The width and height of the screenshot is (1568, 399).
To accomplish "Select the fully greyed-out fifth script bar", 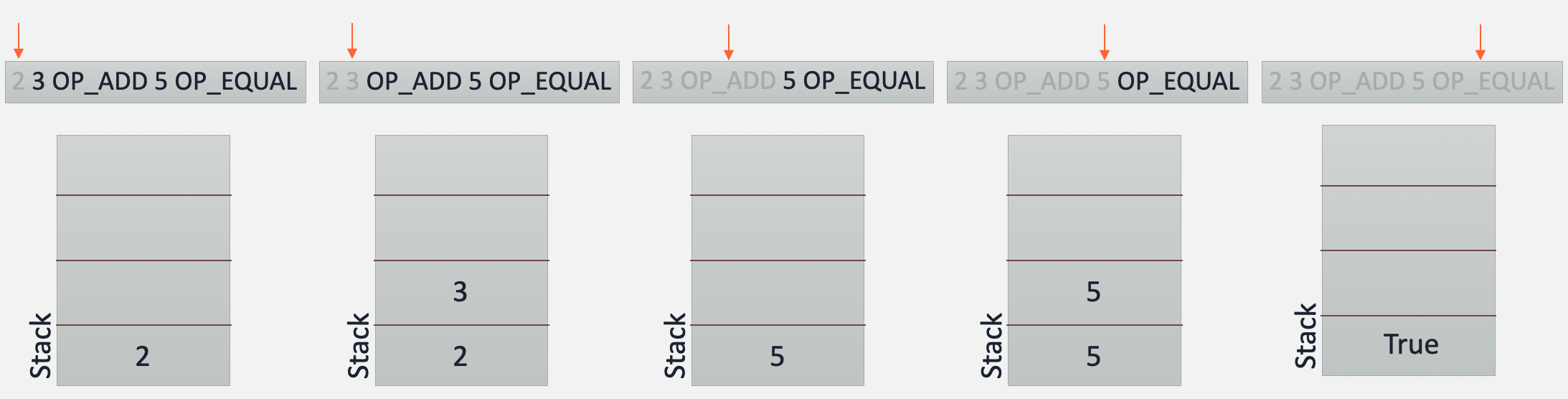I will [x=1412, y=82].
